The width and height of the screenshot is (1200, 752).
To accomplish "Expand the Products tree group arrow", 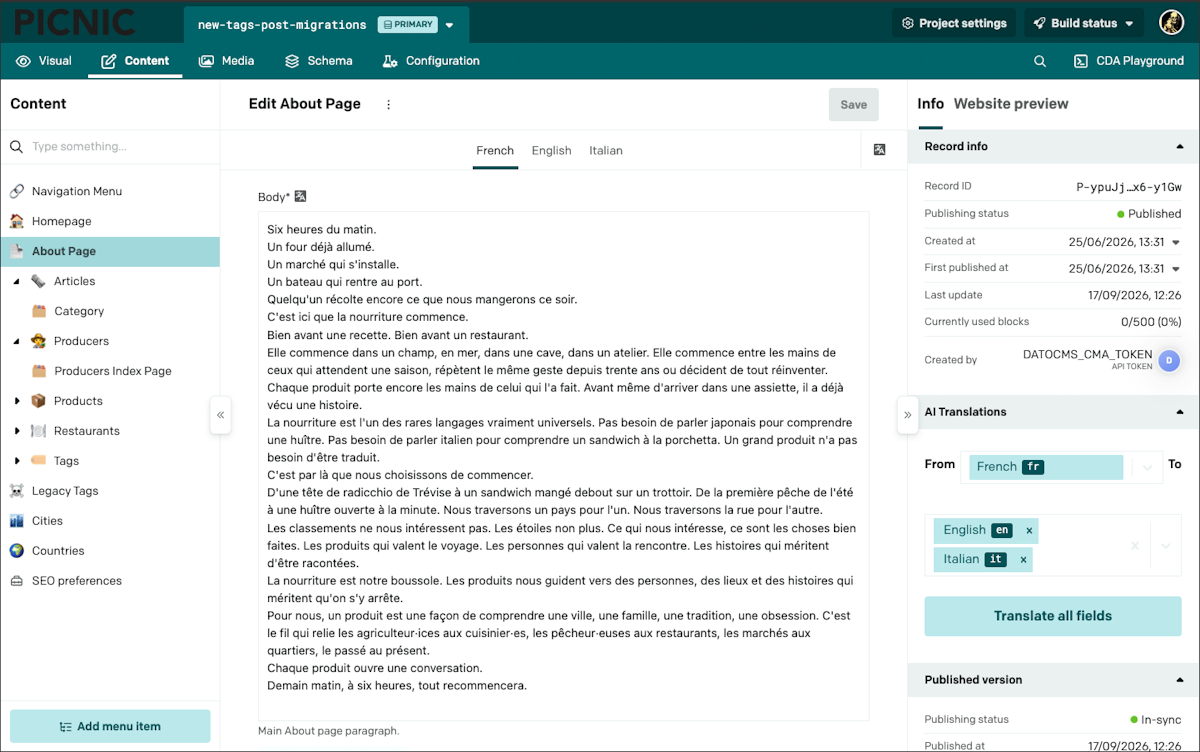I will coord(16,401).
